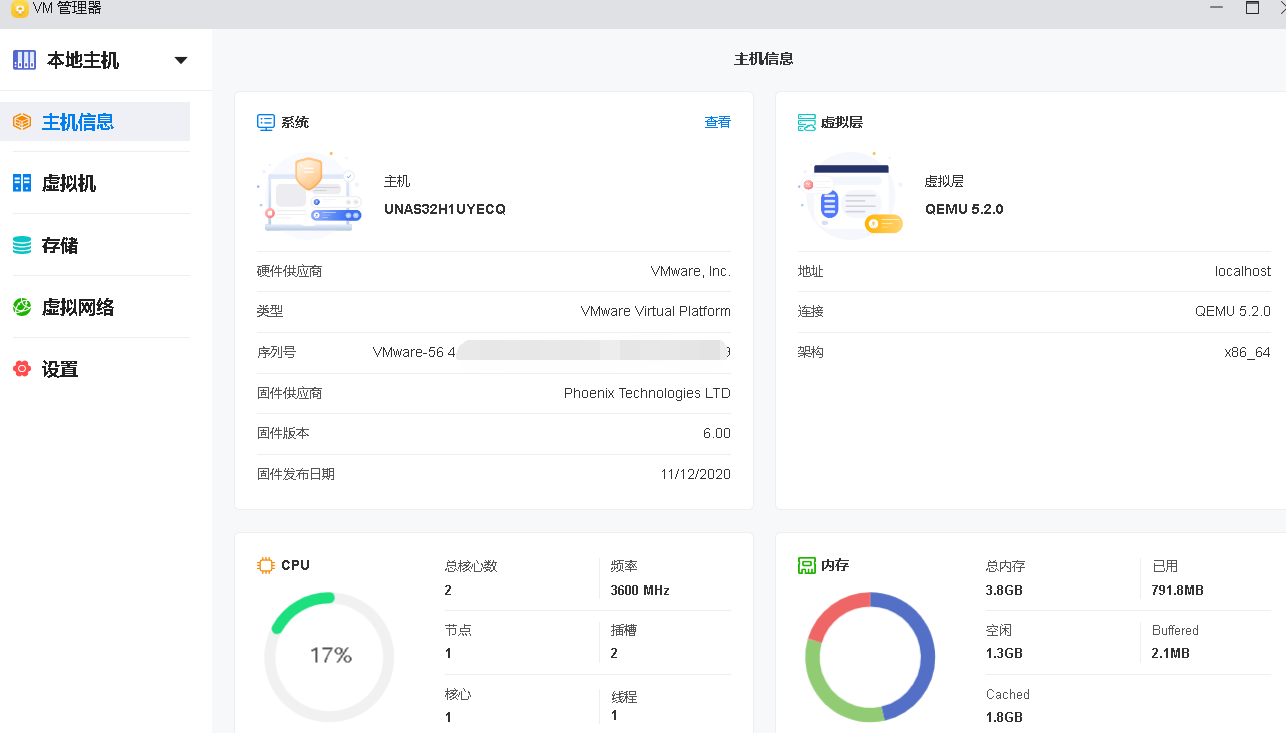Click the 虚拟层 layer icon in card header
The height and width of the screenshot is (733, 1286).
pos(806,122)
